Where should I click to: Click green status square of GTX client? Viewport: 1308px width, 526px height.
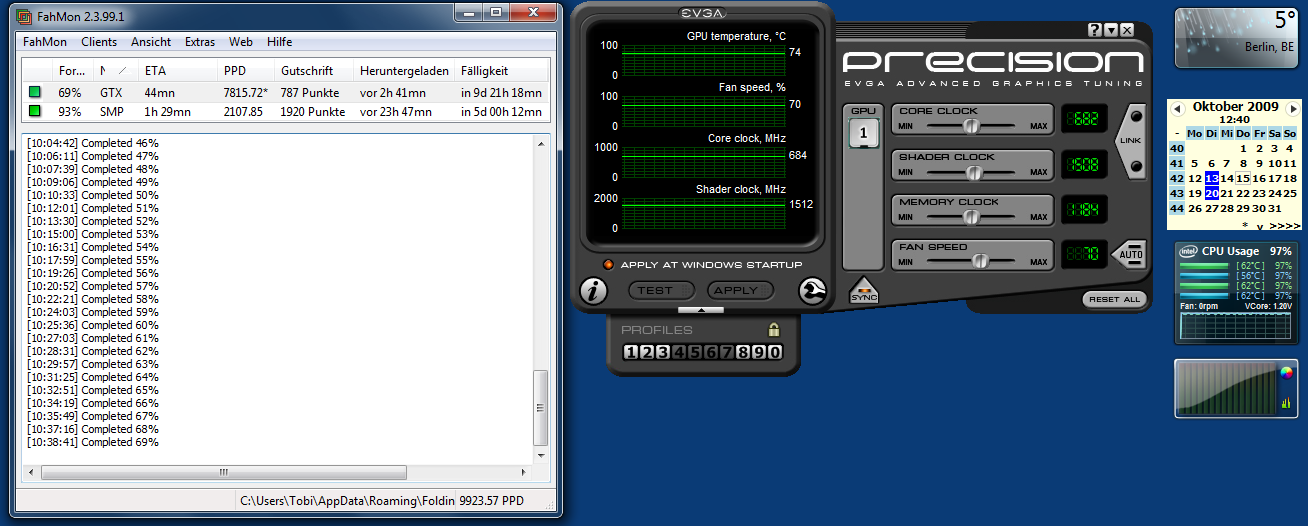click(35, 92)
